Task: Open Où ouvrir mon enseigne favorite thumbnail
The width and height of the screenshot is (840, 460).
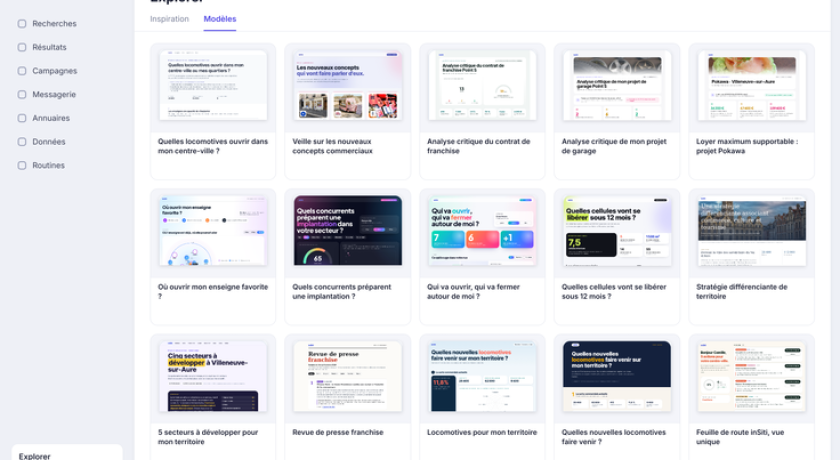Action: pos(213,230)
